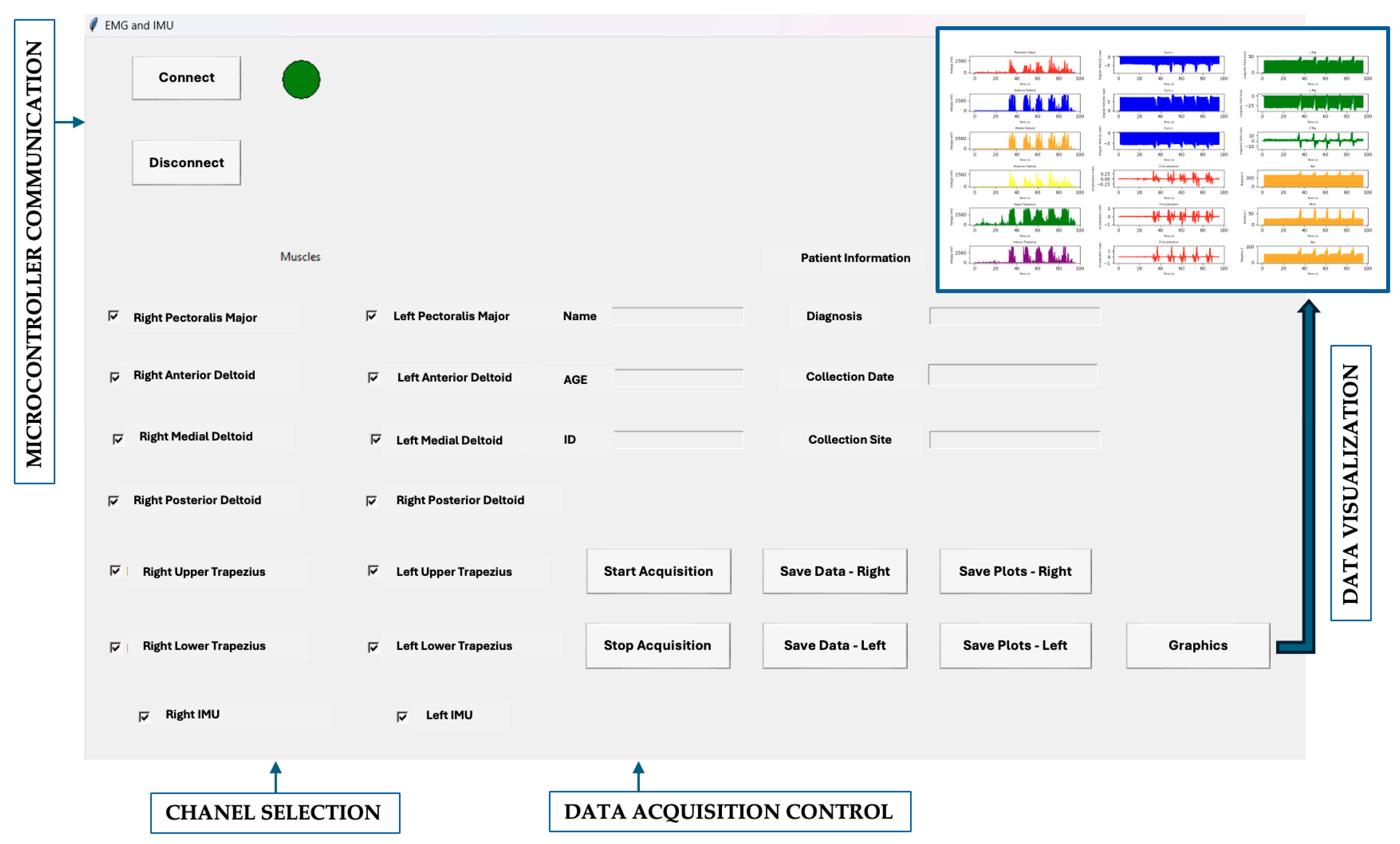Toggle Left Lower Trapezius checkbox
1400x844 pixels.
(373, 648)
